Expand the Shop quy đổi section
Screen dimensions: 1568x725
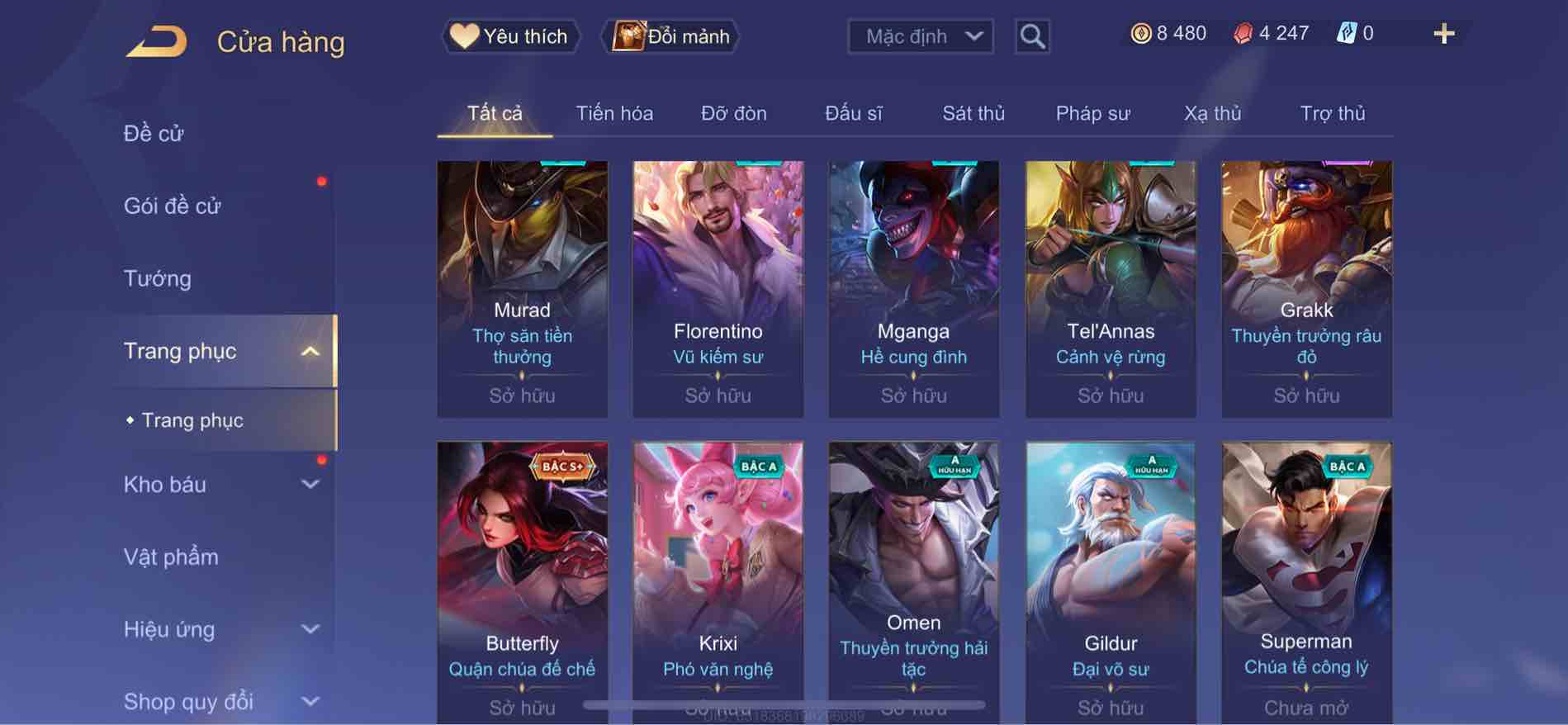(x=310, y=702)
